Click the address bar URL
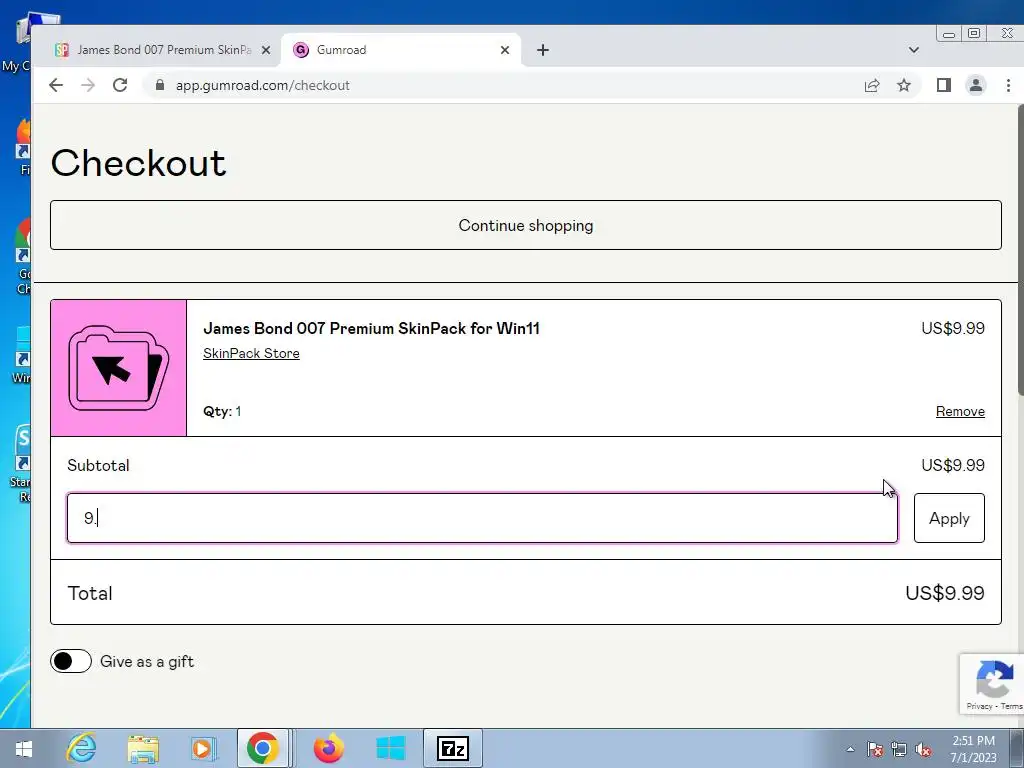1024x768 pixels. coord(263,85)
